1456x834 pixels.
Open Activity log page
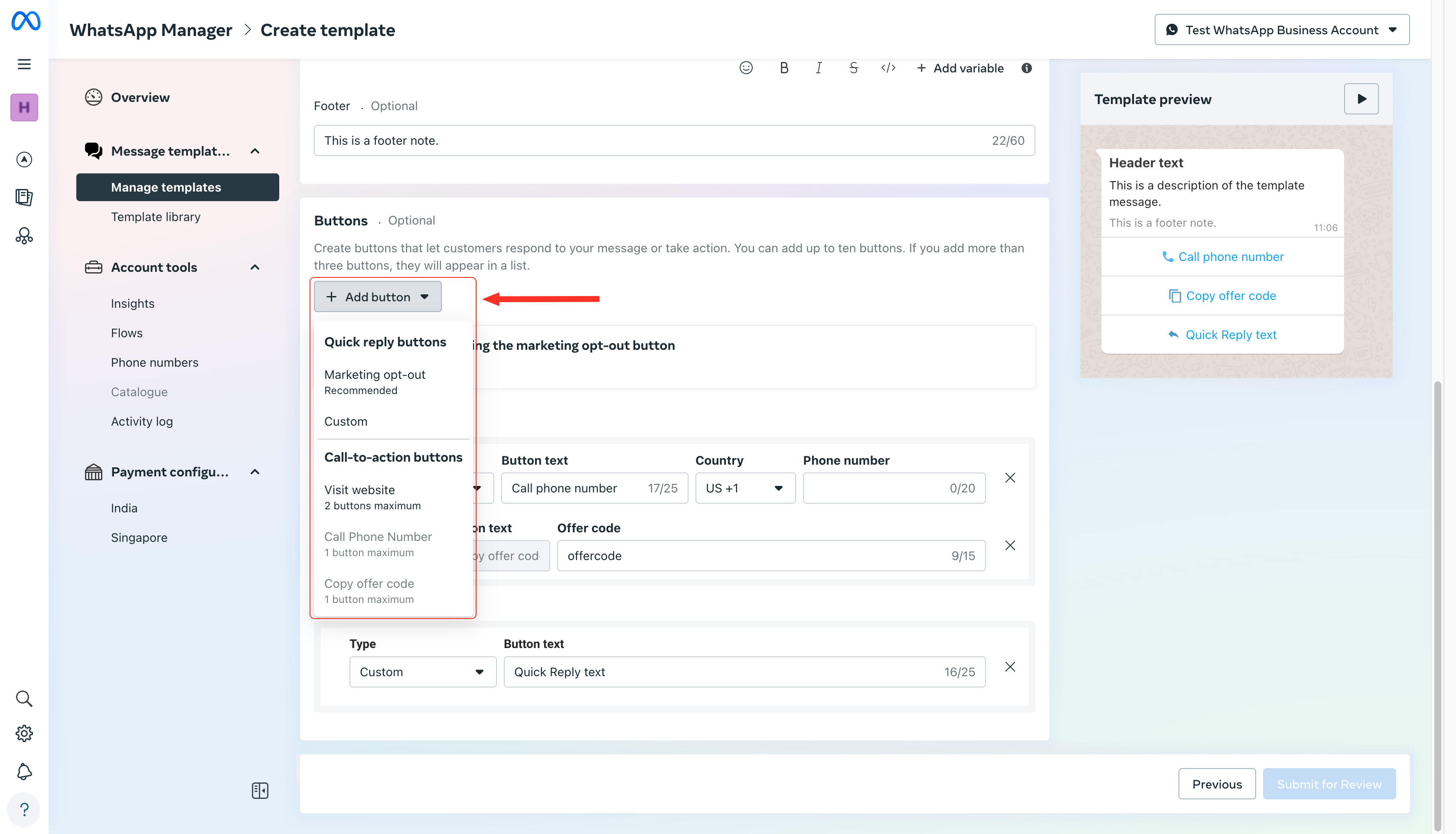coord(142,422)
